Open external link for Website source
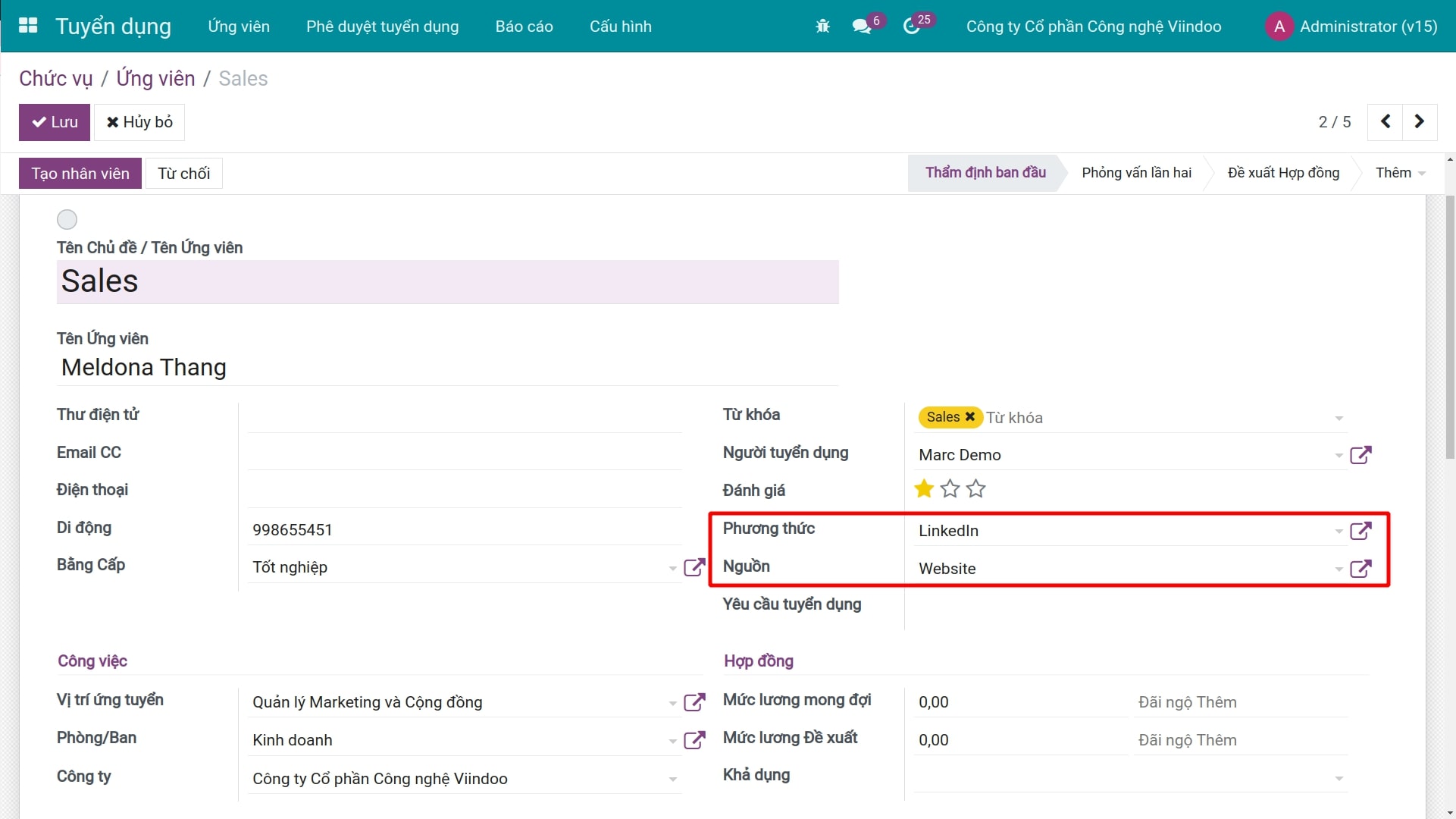 [x=1360, y=569]
